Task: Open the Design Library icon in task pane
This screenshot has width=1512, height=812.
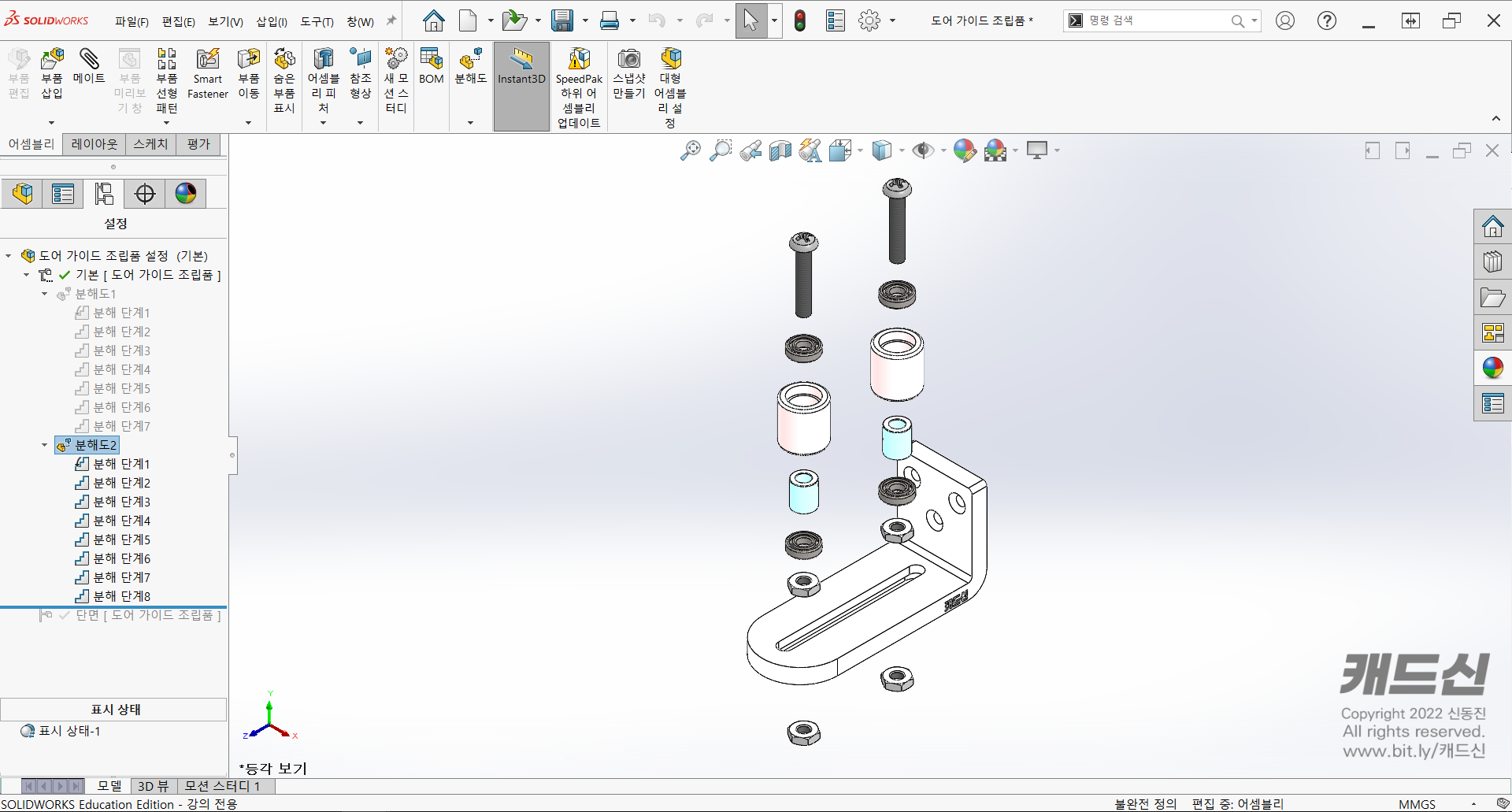Action: (x=1492, y=261)
